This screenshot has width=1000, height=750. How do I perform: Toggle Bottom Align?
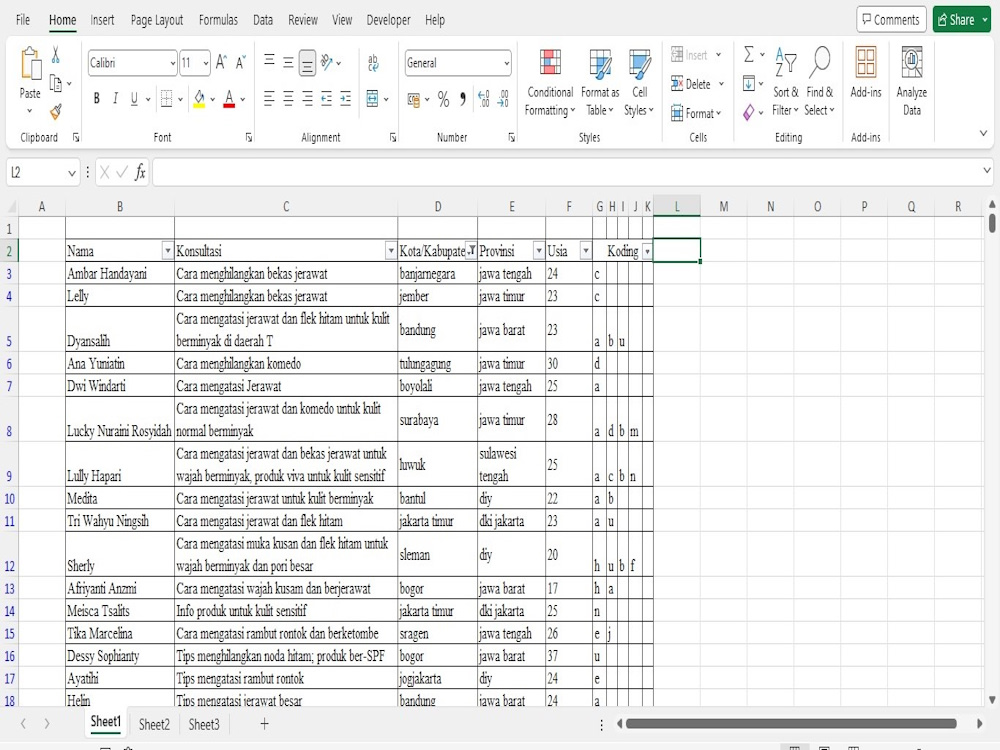pyautogui.click(x=307, y=62)
